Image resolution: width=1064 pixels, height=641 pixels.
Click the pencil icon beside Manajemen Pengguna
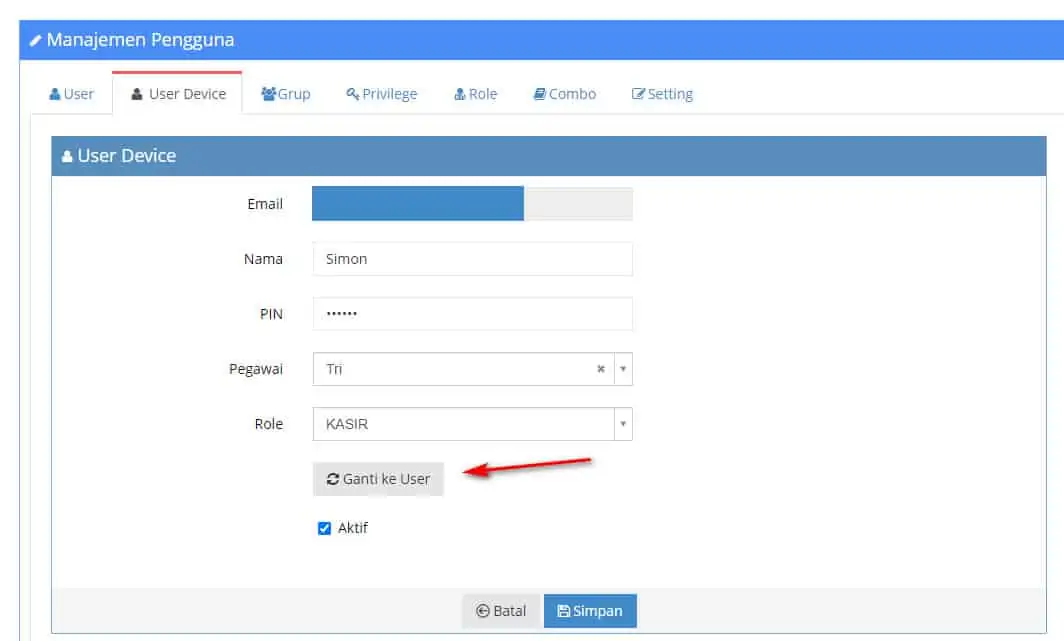pyautogui.click(x=35, y=41)
